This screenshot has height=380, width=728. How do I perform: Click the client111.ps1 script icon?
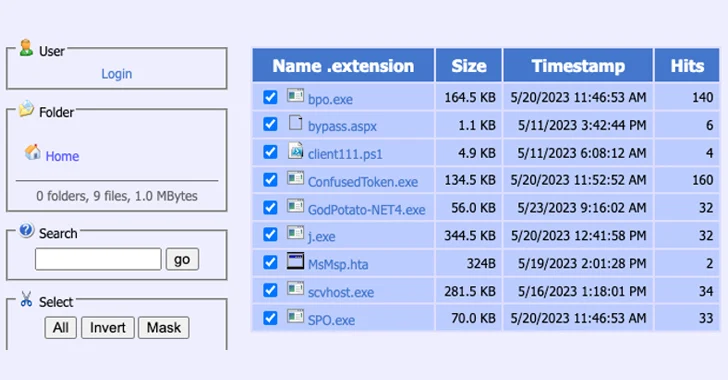[295, 151]
